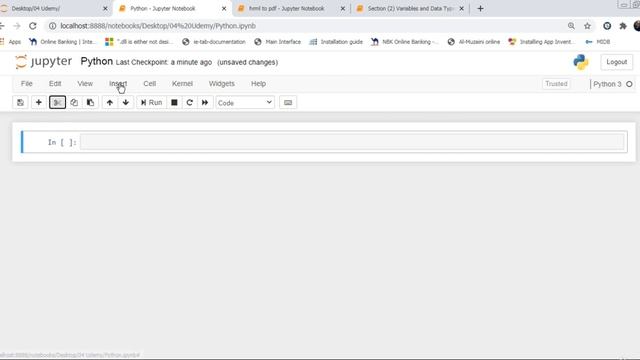Insert a cell below with plus icon
640x360 pixels.
pyautogui.click(x=39, y=102)
